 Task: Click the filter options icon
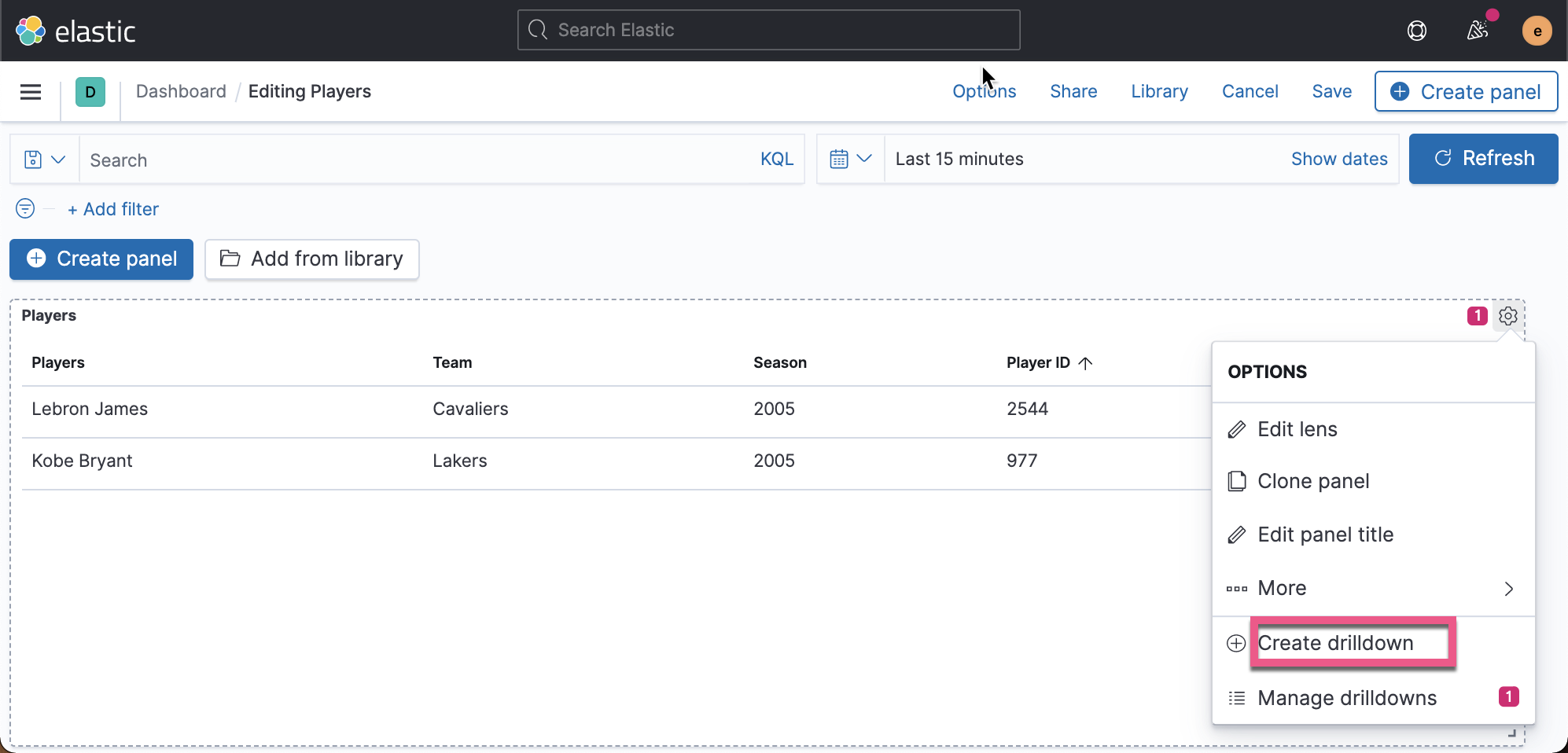point(25,208)
